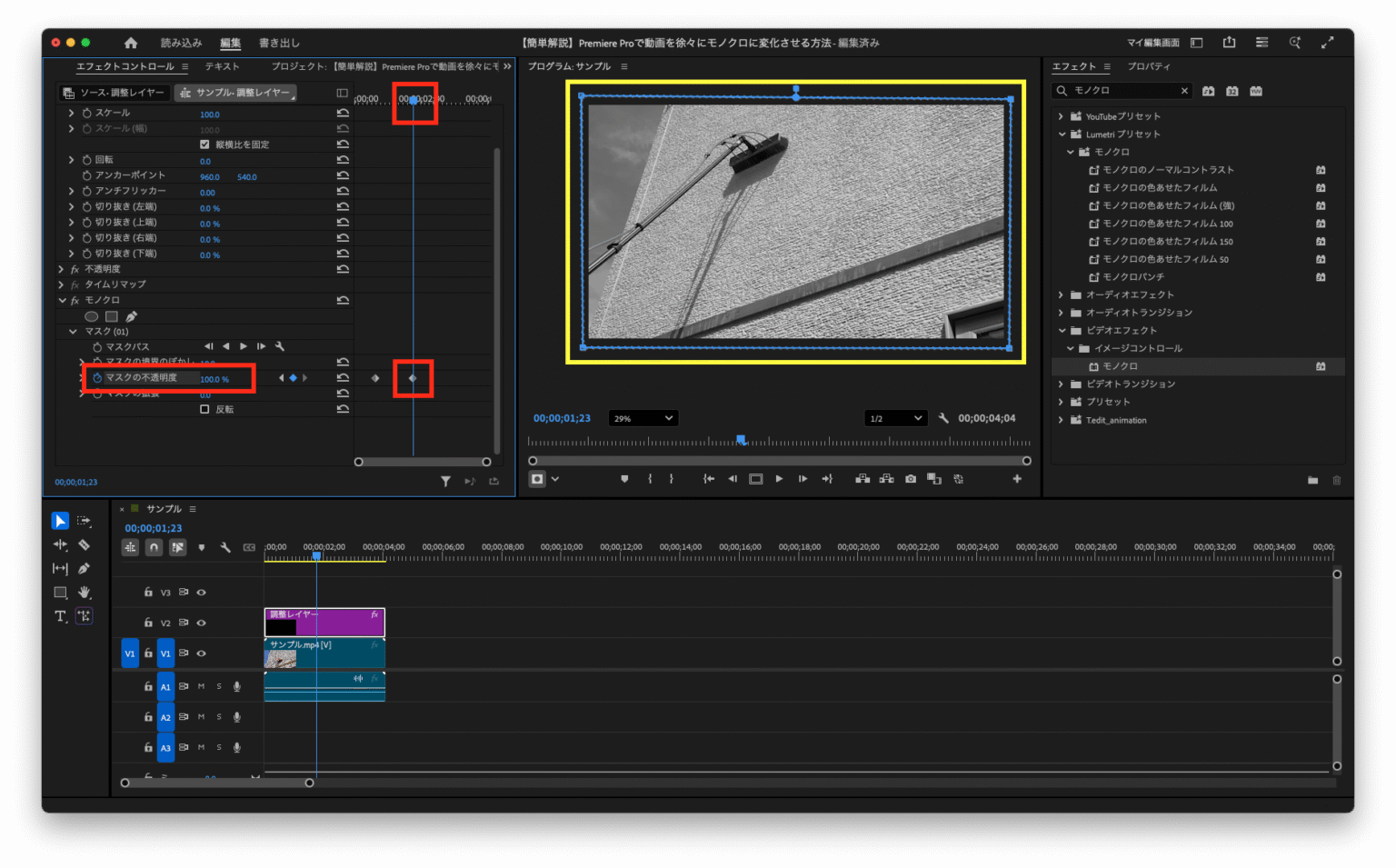Select the Hand tool
The image size is (1396, 868).
pos(84,592)
